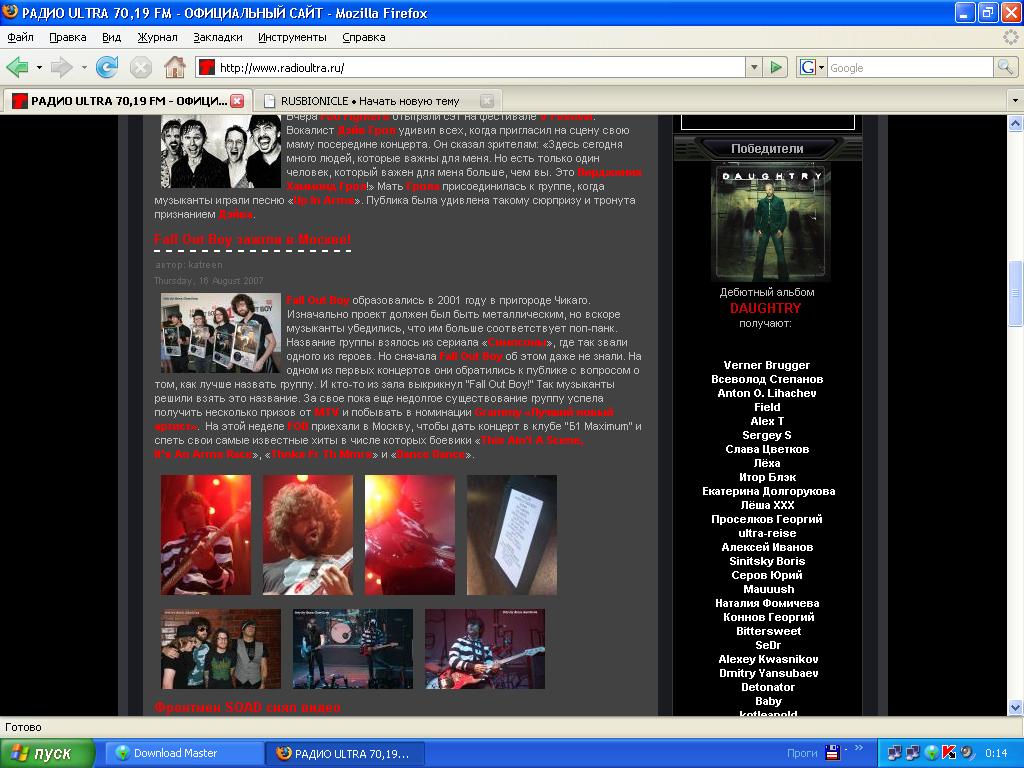Switch to РАДИО ULTRA Firefox taskbar button
This screenshot has width=1024, height=768.
click(x=345, y=753)
